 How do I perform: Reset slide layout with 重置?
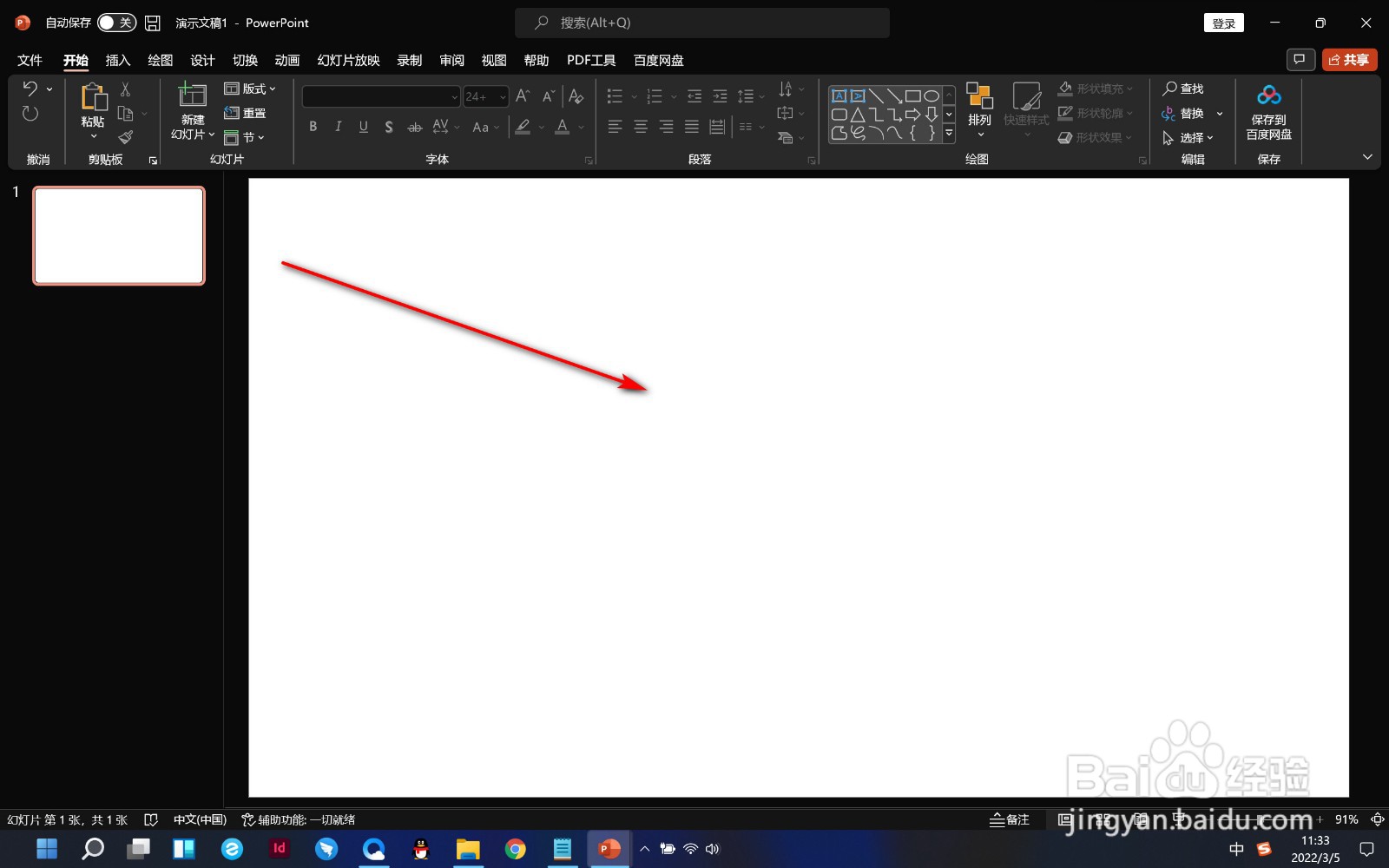coord(245,113)
